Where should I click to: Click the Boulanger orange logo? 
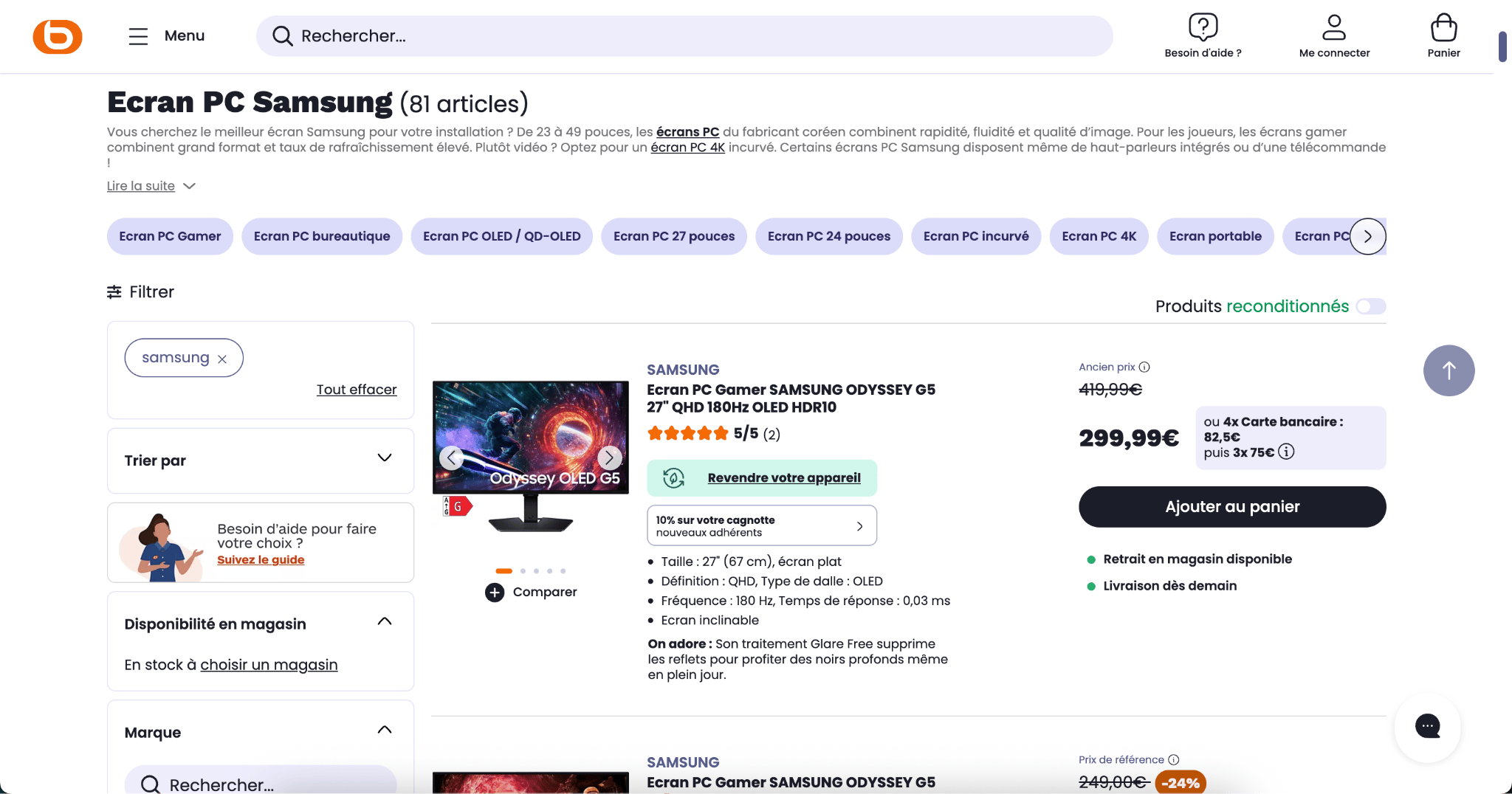coord(58,36)
